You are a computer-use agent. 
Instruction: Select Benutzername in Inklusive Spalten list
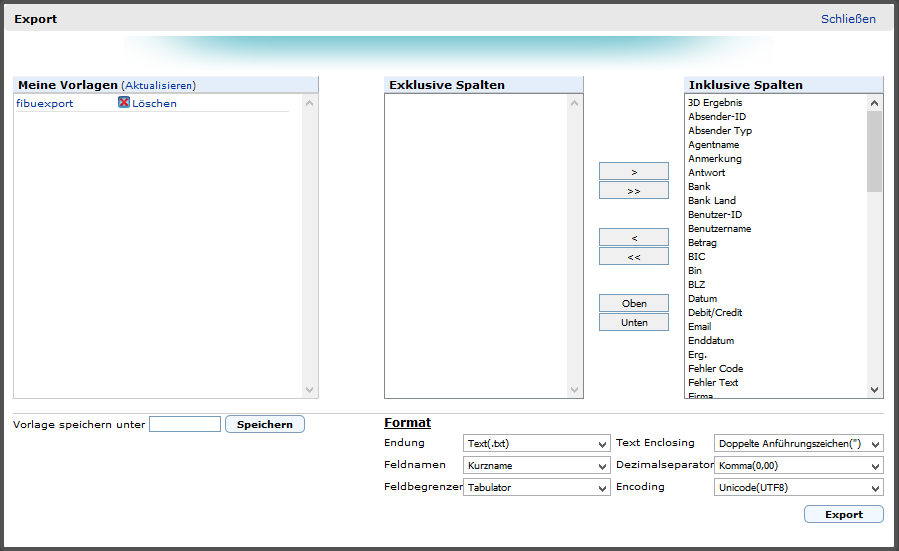tap(719, 229)
